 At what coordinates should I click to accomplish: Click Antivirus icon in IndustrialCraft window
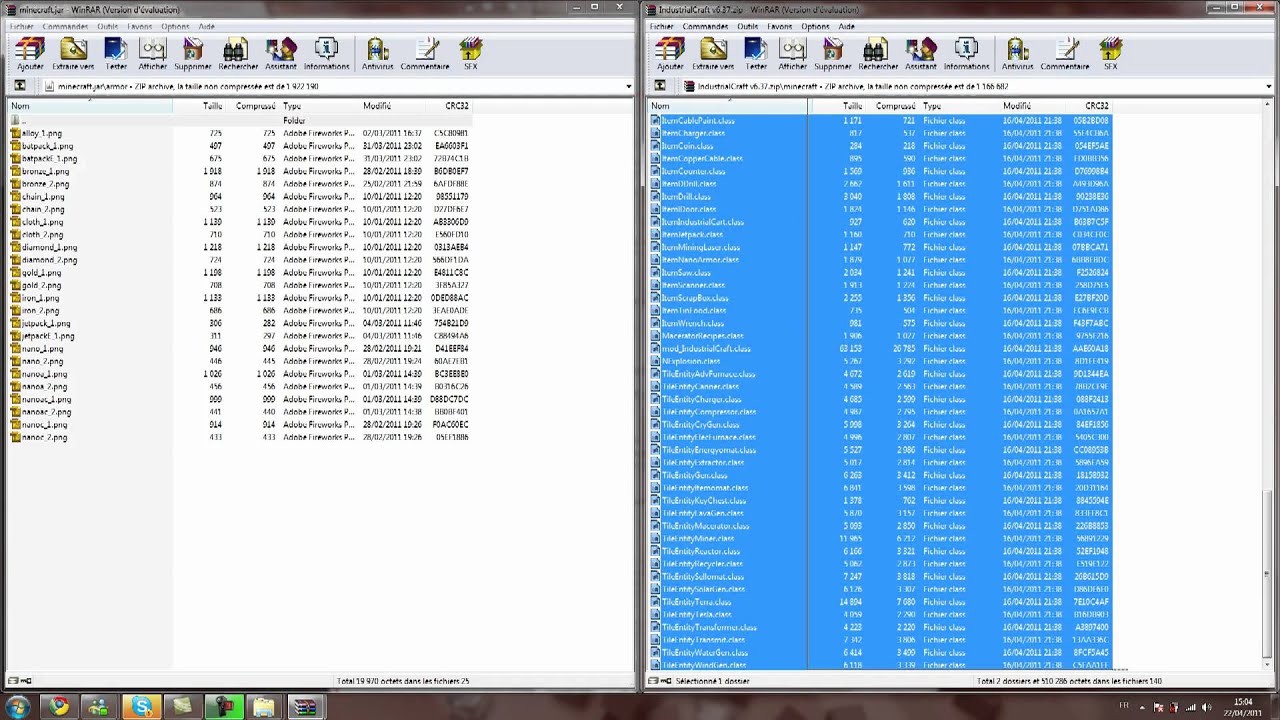pyautogui.click(x=1017, y=53)
